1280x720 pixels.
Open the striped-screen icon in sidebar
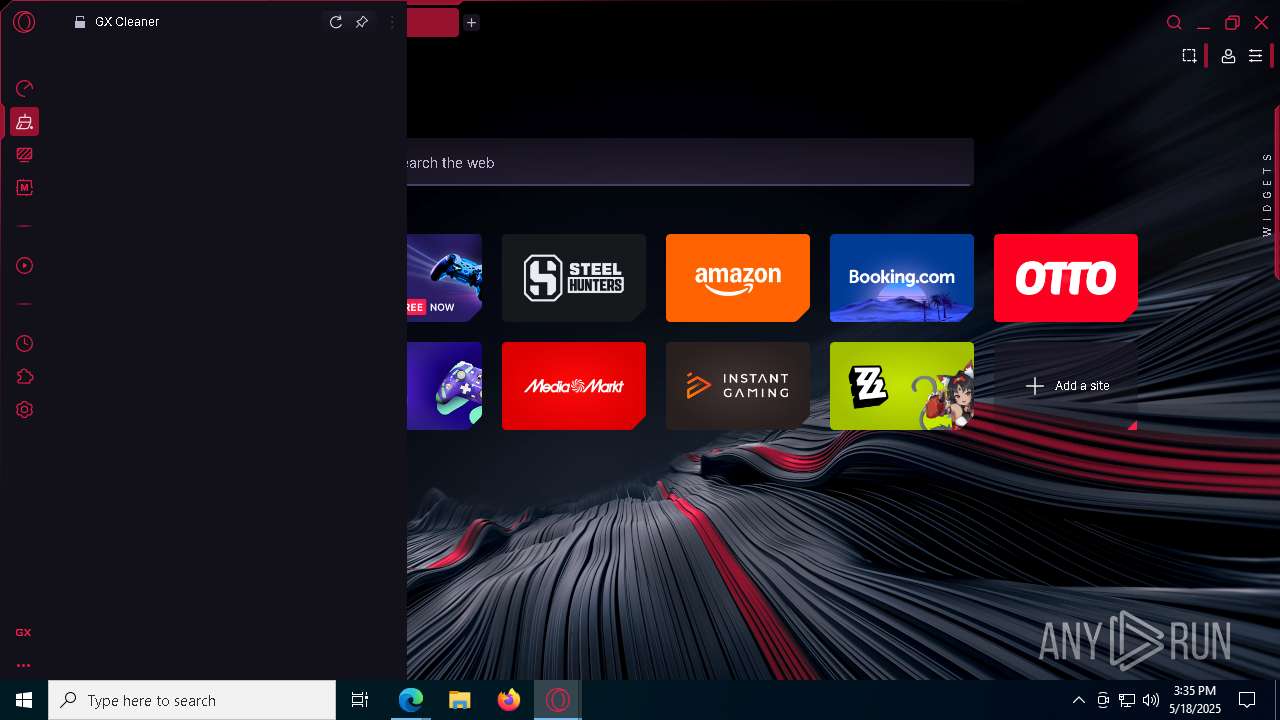click(25, 155)
